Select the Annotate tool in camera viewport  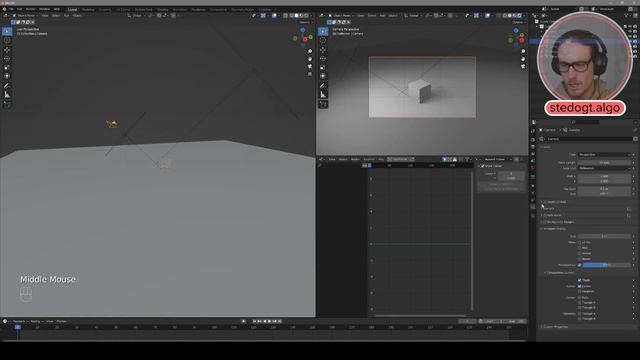(x=323, y=86)
